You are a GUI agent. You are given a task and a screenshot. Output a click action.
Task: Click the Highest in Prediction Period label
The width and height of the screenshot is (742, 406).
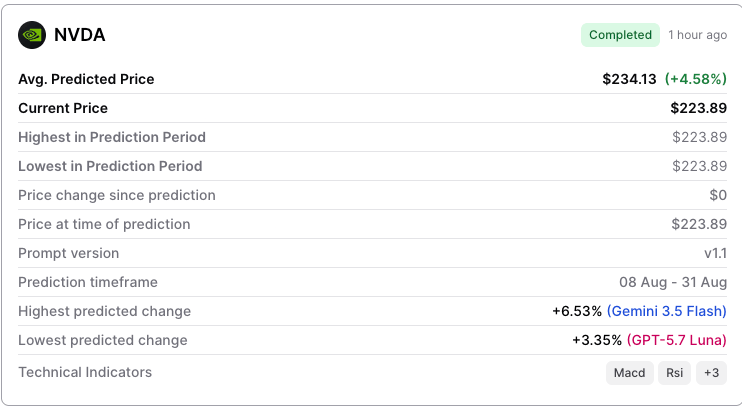click(112, 137)
